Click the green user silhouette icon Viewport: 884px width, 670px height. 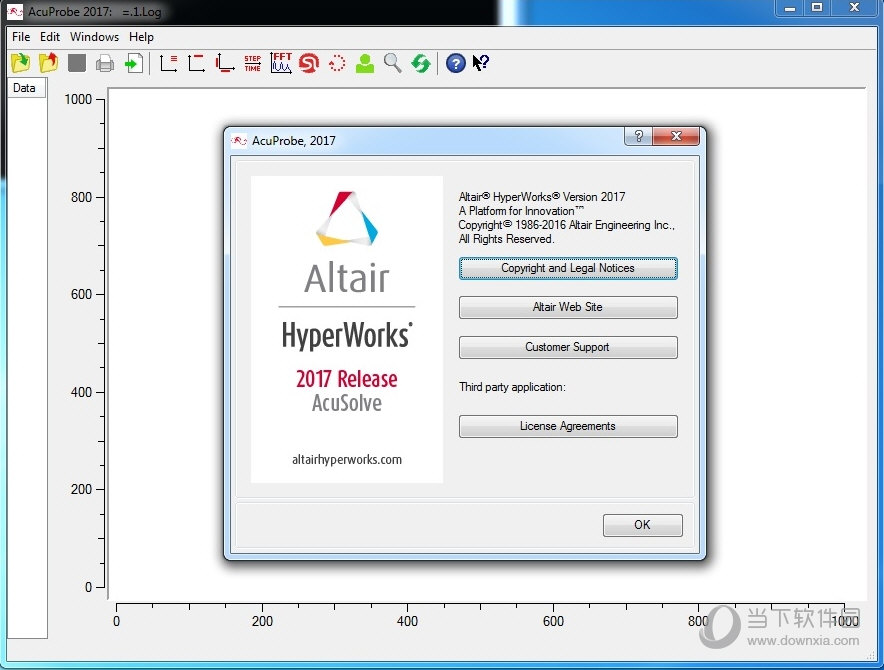pos(365,63)
